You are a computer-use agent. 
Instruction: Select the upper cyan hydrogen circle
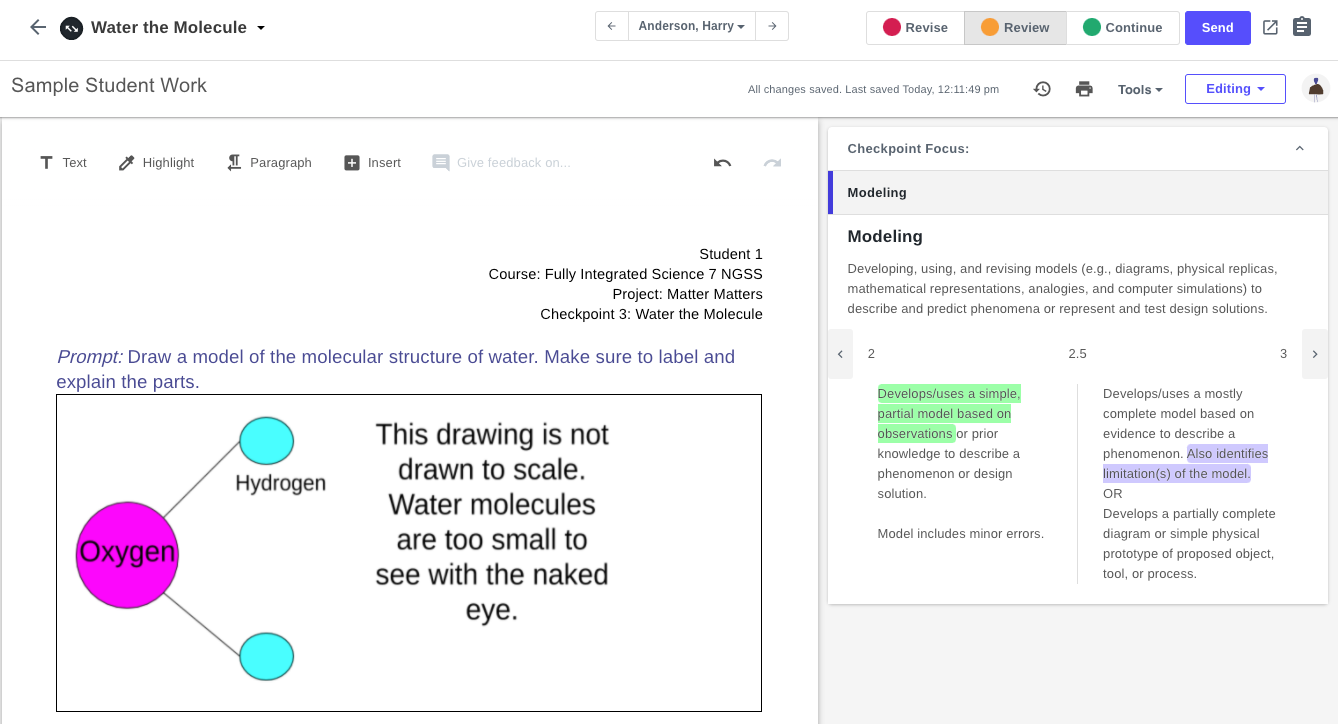267,441
